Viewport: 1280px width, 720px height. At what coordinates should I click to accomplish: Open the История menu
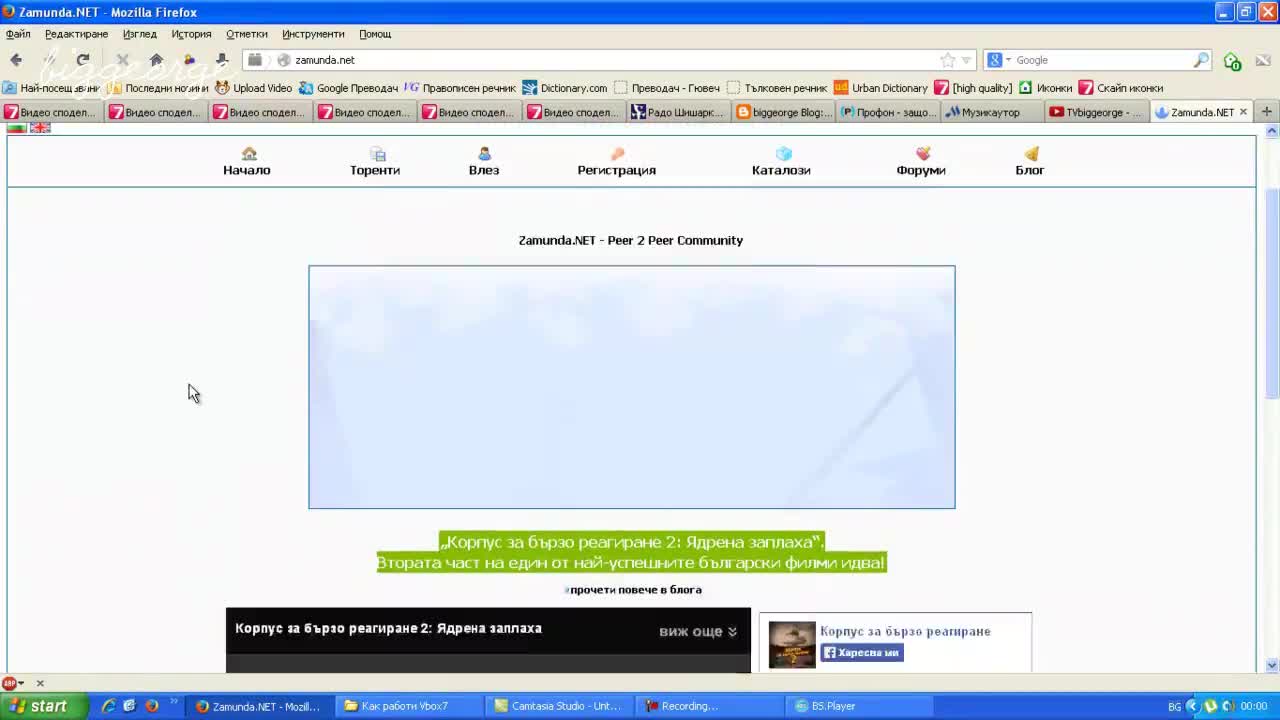point(191,34)
